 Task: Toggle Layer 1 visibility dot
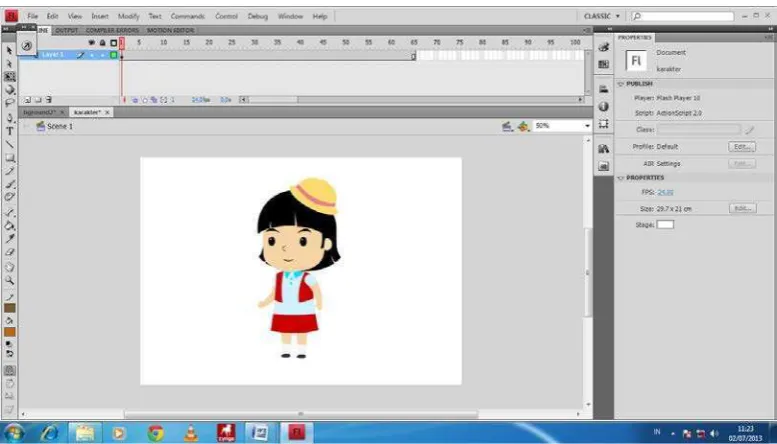click(x=92, y=55)
